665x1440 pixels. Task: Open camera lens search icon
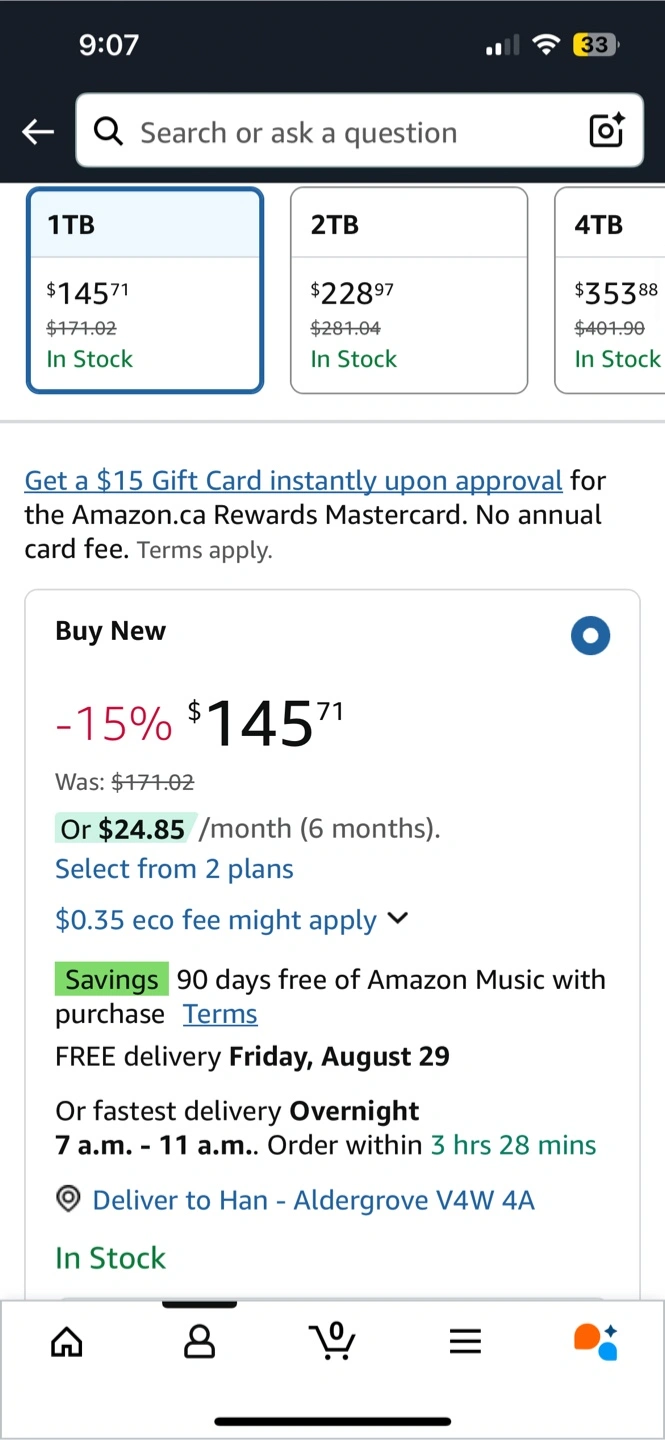point(606,131)
